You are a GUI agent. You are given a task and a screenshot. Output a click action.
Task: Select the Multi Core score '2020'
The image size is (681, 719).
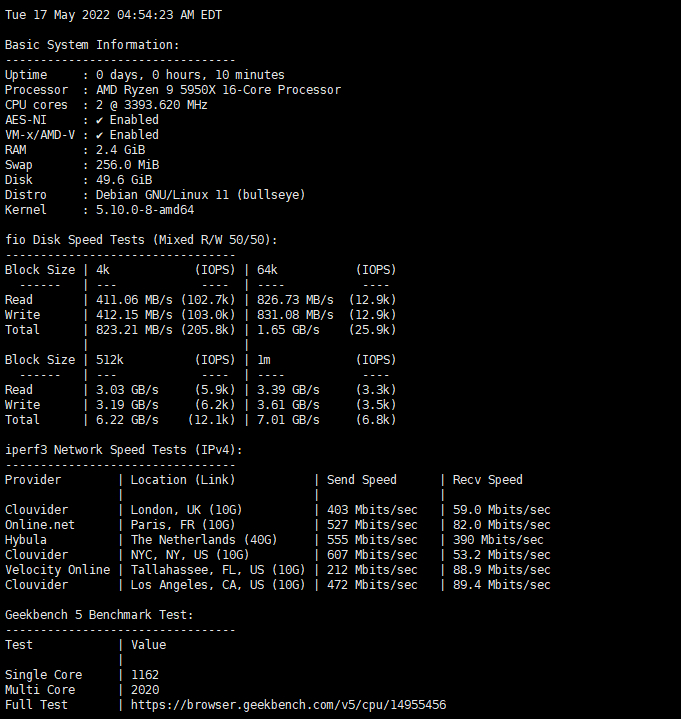tap(145, 690)
